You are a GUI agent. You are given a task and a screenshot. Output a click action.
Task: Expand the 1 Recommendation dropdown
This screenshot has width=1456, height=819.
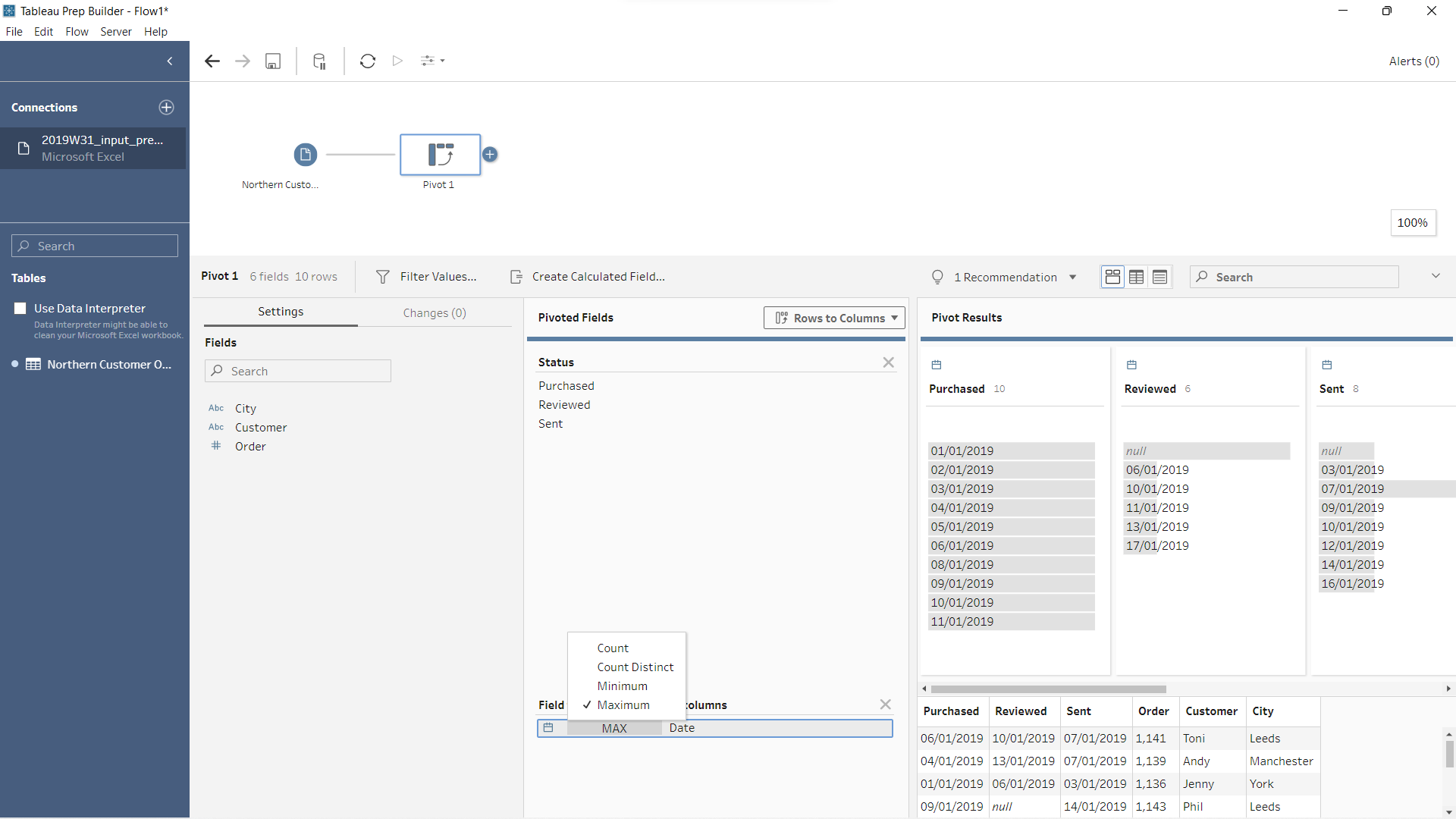(1072, 278)
